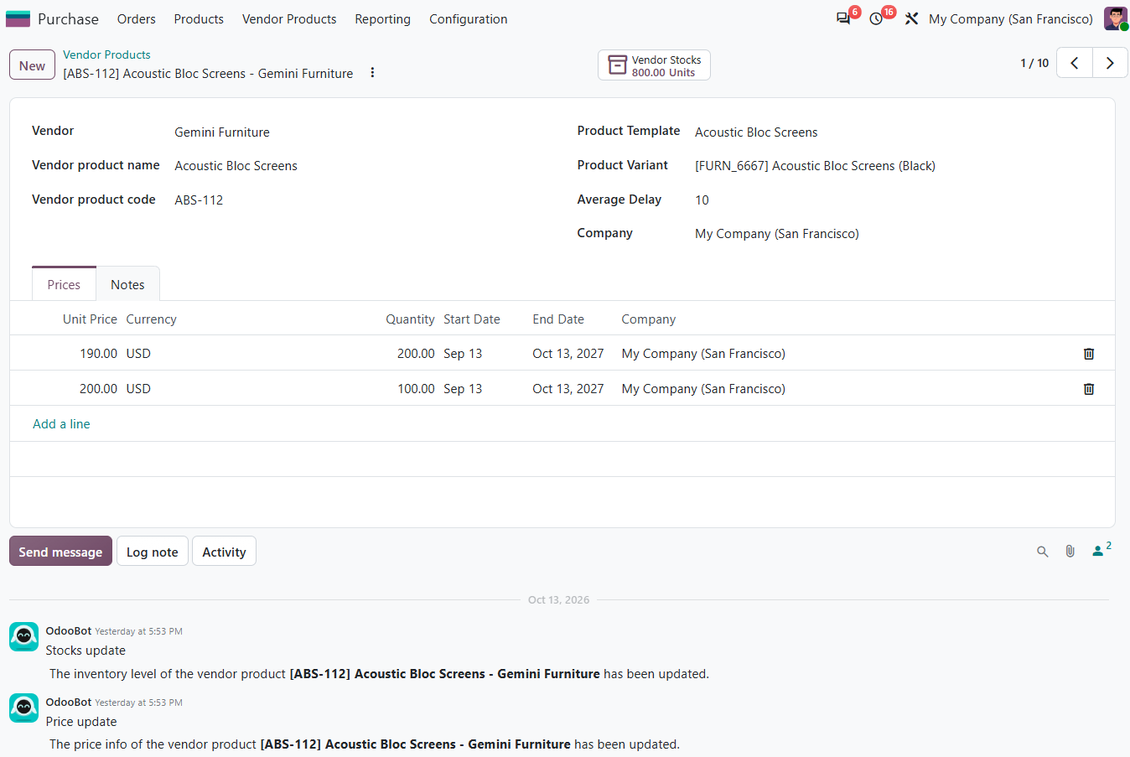Screen dimensions: 1130x757
Task: Click USD currency in the 200.00 row
Action: tap(138, 389)
